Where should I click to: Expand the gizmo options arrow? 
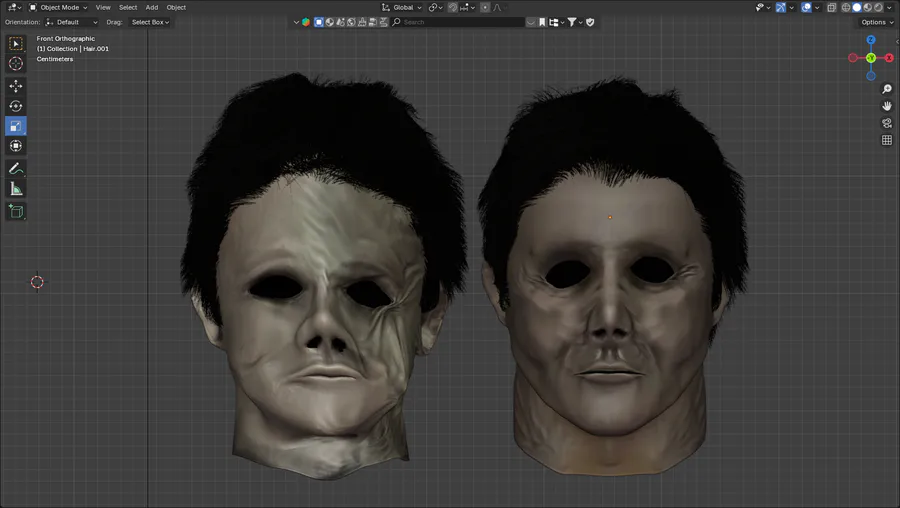click(x=792, y=7)
